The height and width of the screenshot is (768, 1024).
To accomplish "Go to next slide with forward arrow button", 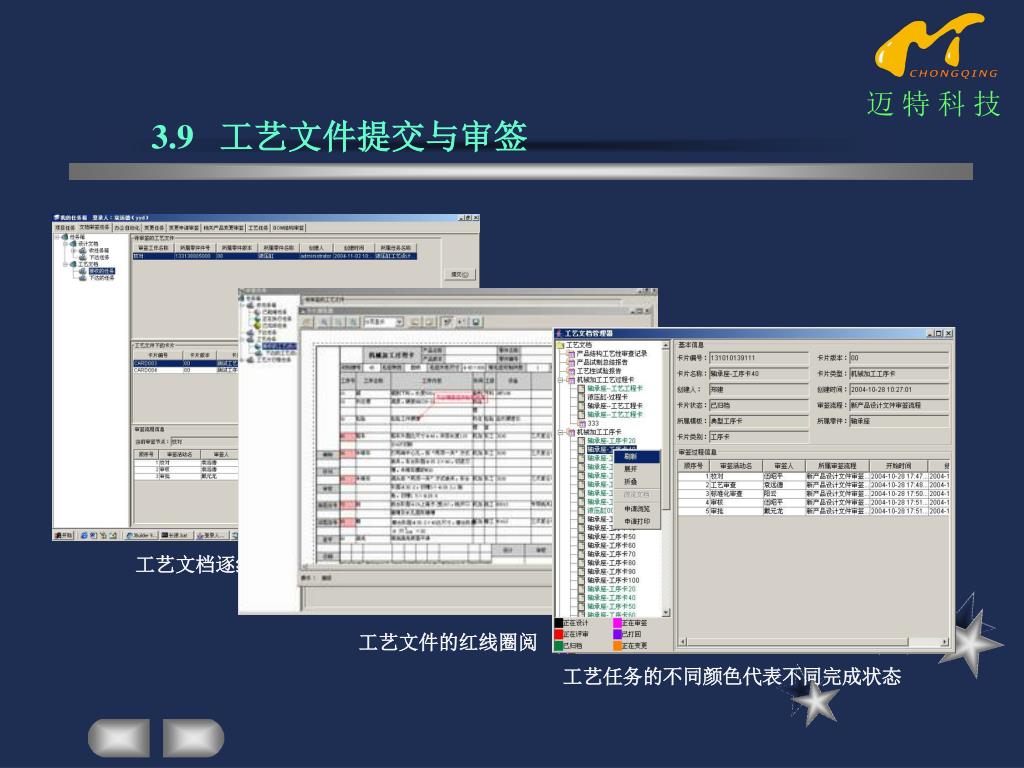I will tap(193, 738).
